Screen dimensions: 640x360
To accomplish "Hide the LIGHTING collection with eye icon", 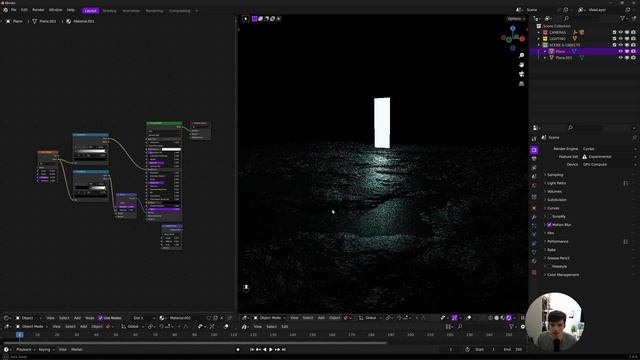I will (x=621, y=39).
